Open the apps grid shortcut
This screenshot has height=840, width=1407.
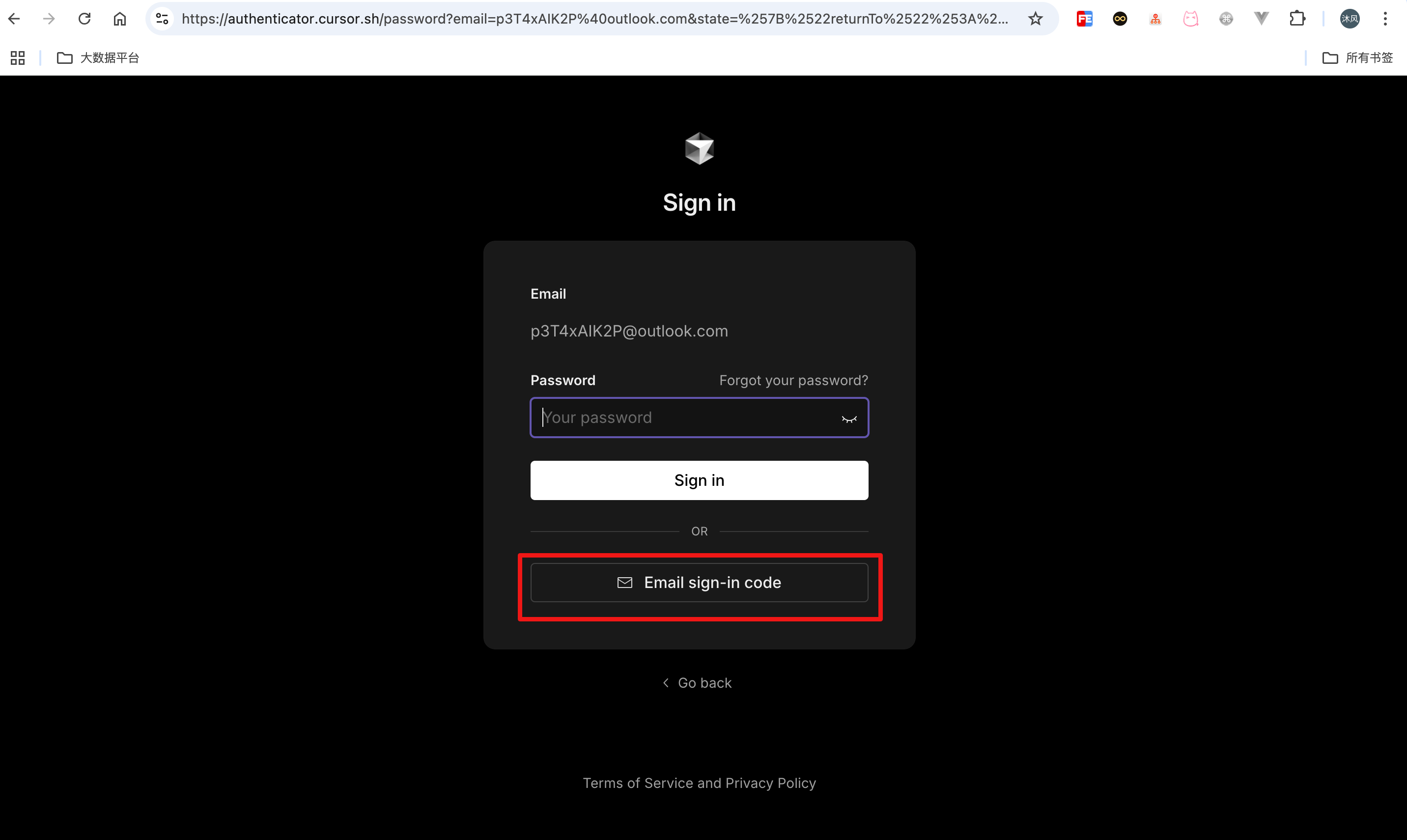tap(18, 58)
